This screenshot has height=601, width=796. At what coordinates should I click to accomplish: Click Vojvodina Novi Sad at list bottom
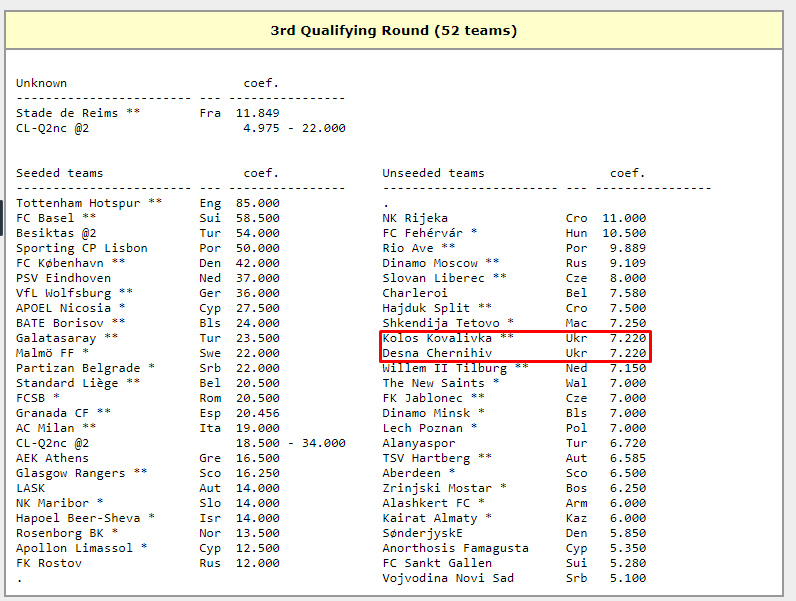click(448, 578)
